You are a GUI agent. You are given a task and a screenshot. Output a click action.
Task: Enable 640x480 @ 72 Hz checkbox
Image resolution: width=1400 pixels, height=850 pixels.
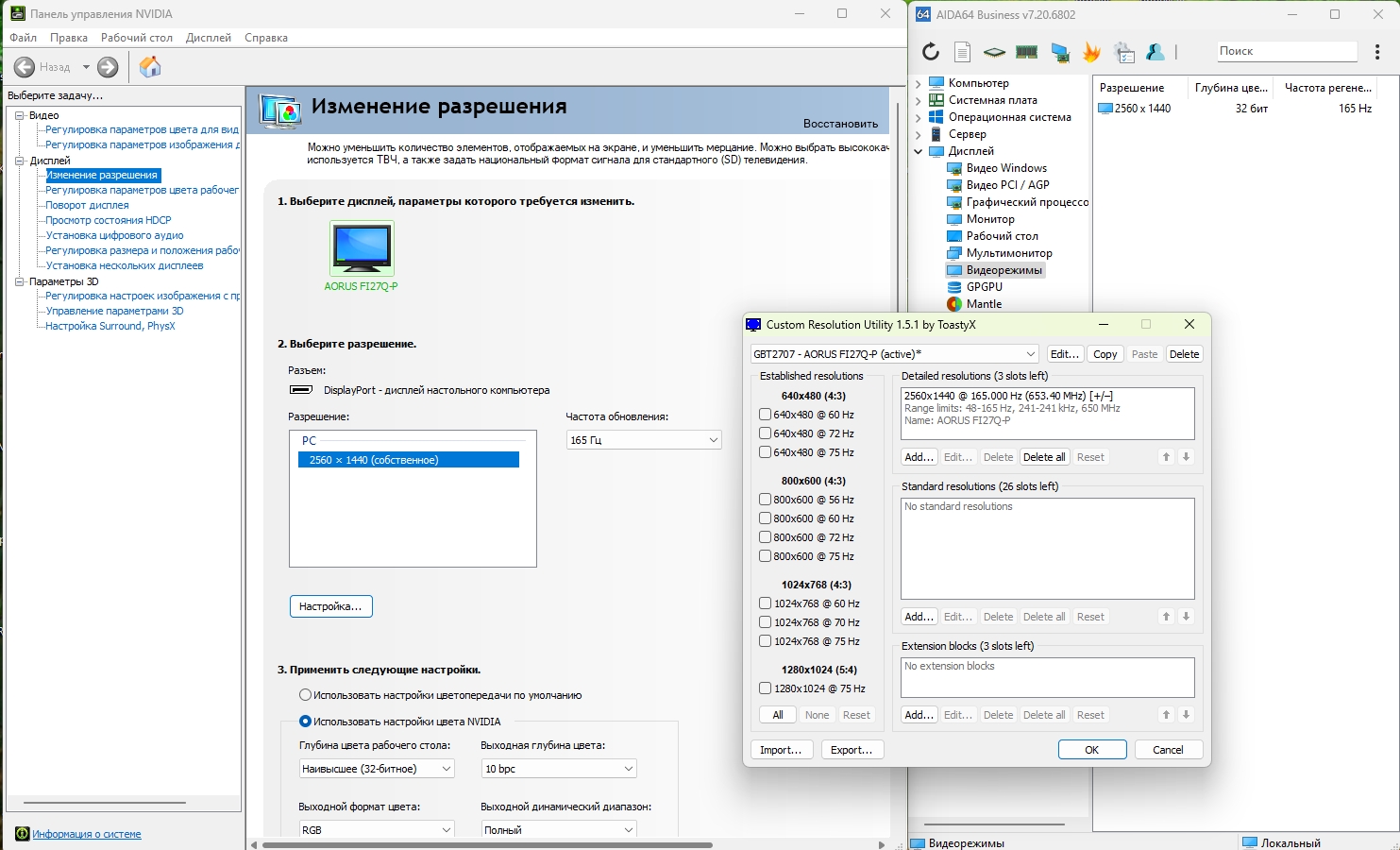pos(766,433)
